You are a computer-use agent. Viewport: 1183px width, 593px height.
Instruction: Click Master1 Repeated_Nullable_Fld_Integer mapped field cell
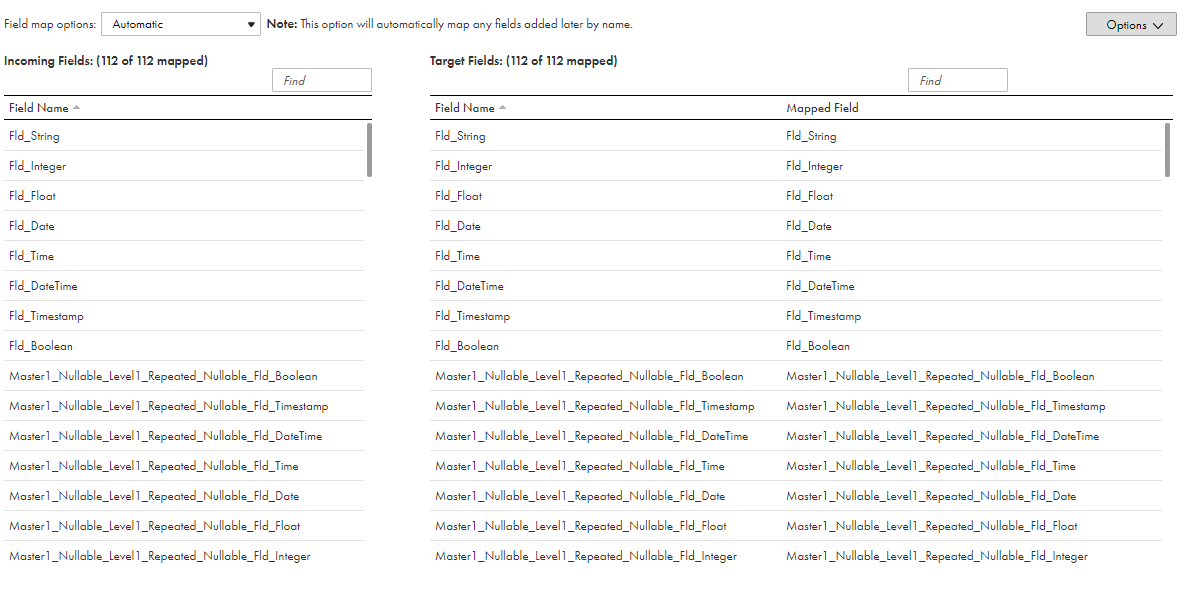pyautogui.click(x=936, y=556)
